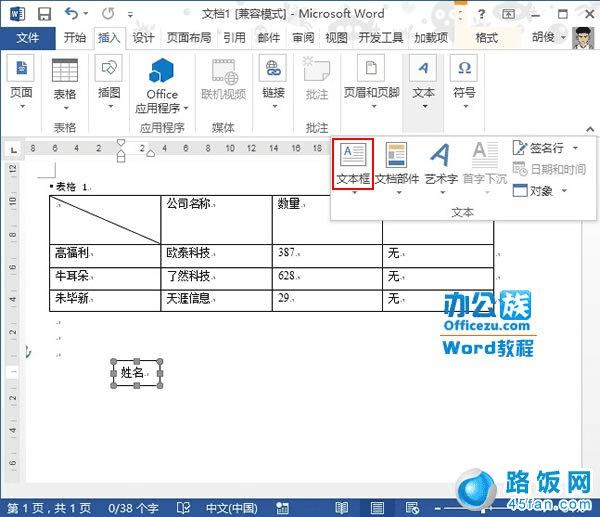Click the 文本框 Text Box button
Screen dimensions: 600x517
(x=353, y=165)
